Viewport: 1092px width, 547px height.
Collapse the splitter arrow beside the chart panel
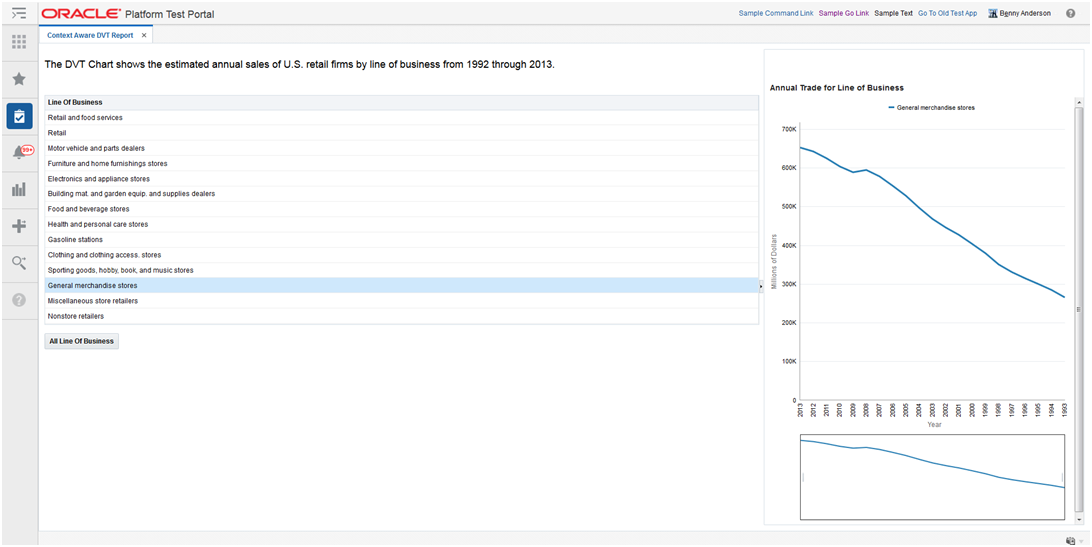point(761,286)
